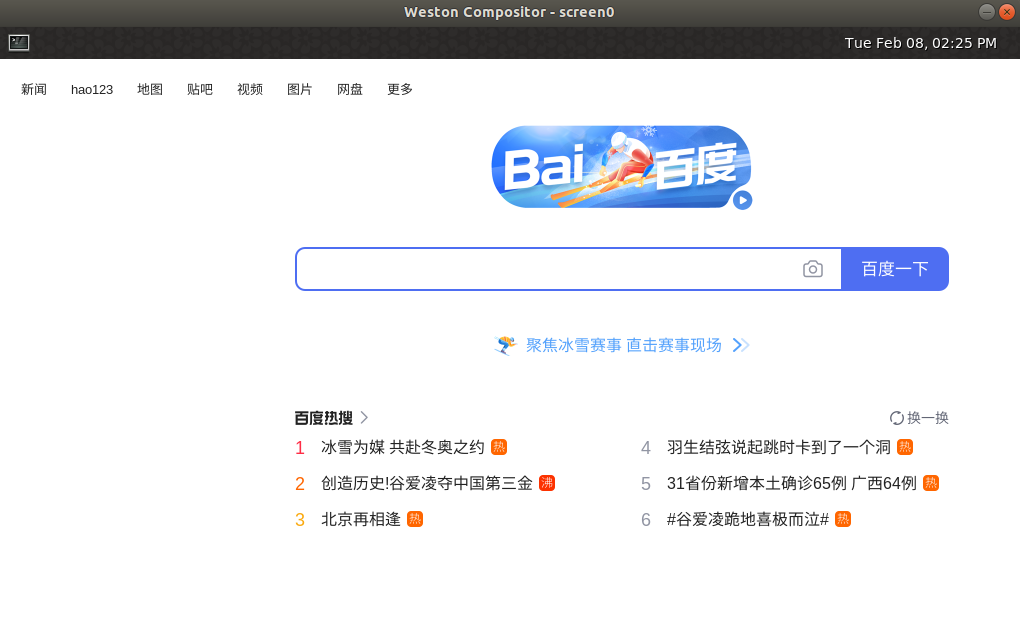Click rank number 2 in hot search
The image size is (1020, 626).
point(300,483)
